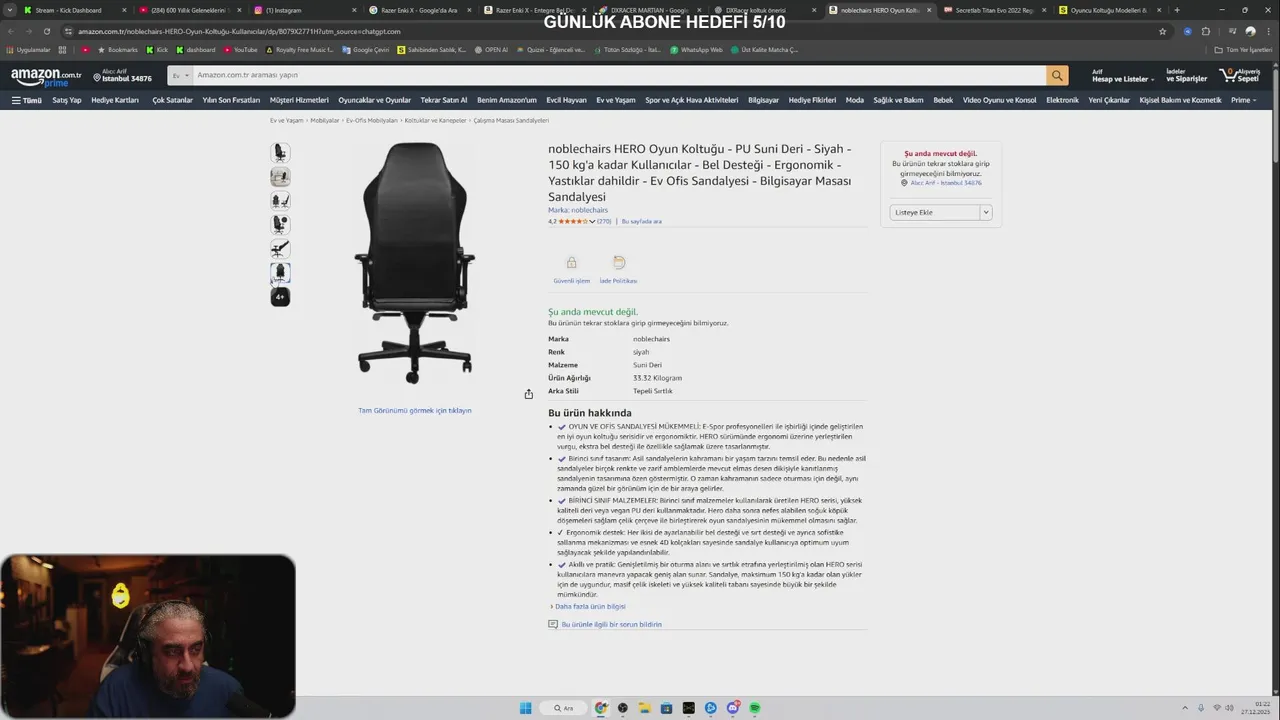
Task: Open Windows Start menu
Action: 525,708
